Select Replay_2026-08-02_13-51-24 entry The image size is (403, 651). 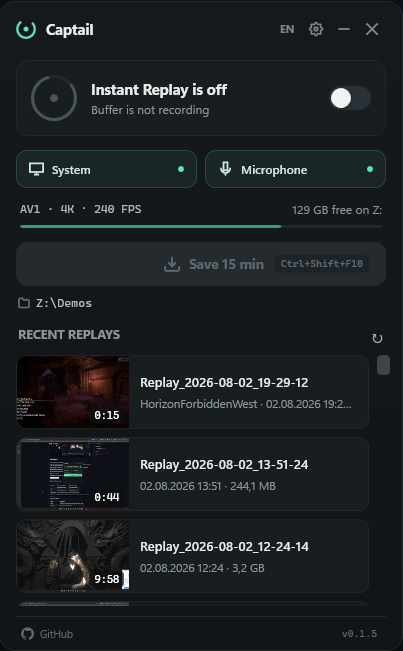[x=192, y=474]
